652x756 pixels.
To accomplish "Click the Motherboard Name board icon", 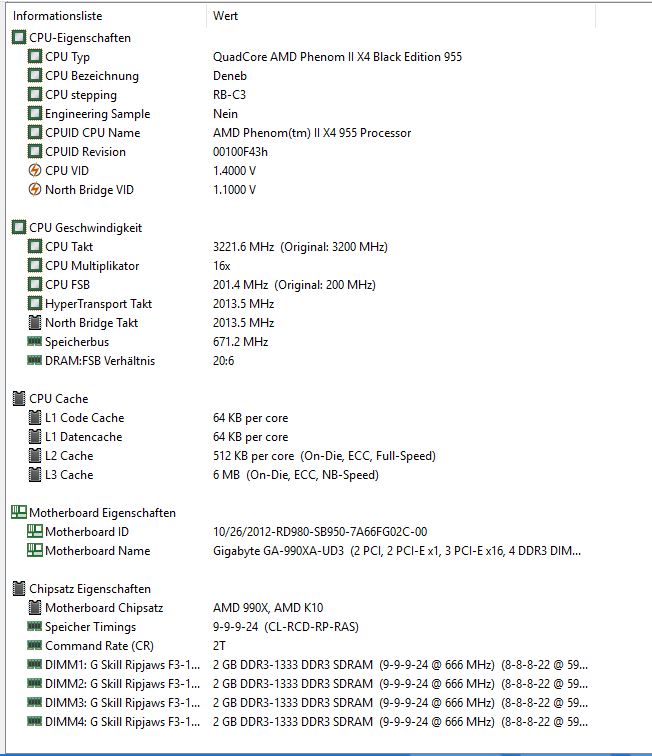I will [x=35, y=550].
